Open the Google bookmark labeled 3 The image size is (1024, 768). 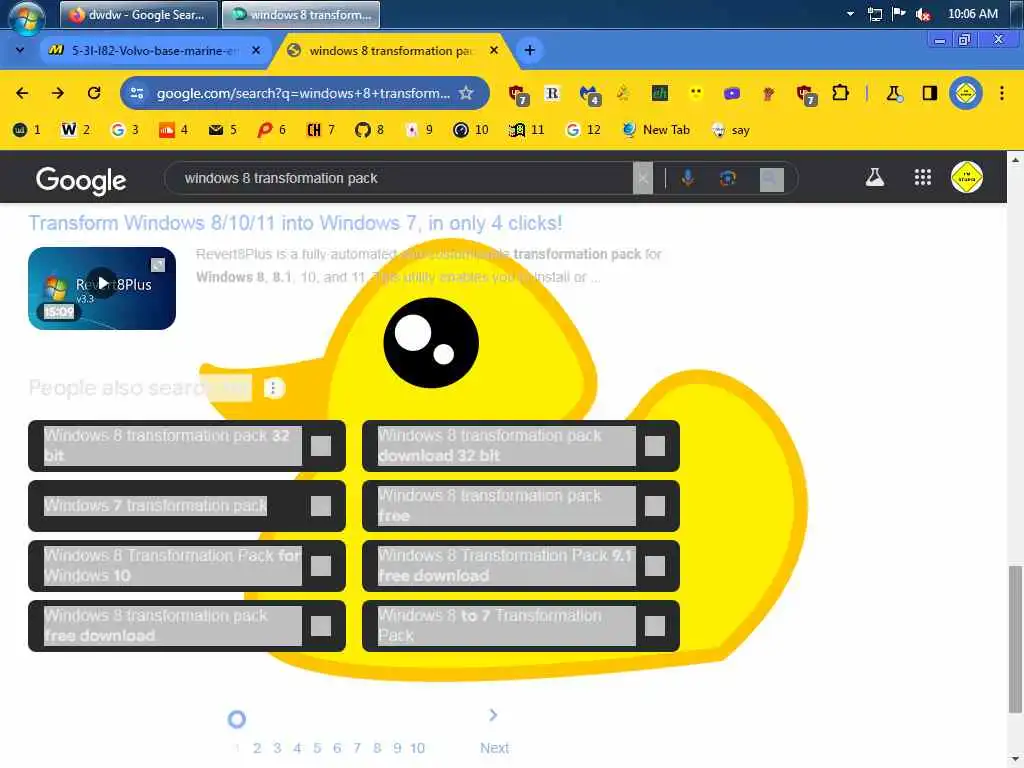click(125, 130)
